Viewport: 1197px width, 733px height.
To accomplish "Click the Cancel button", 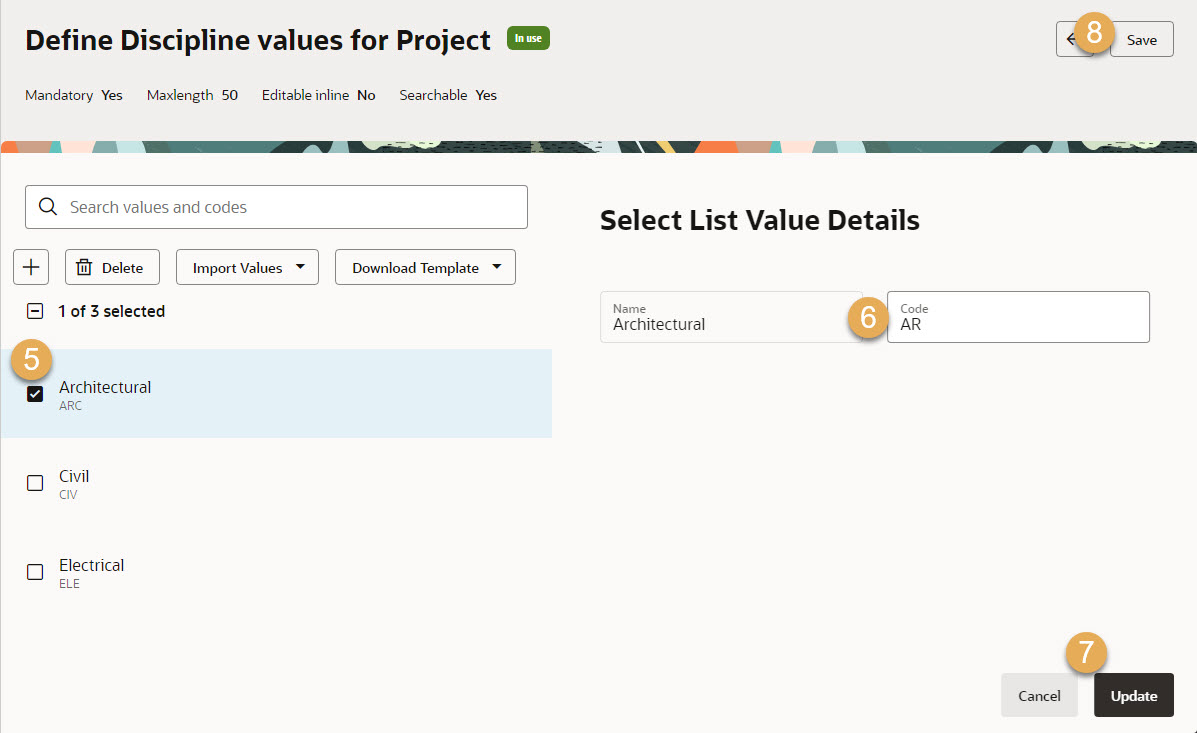I will point(1039,695).
